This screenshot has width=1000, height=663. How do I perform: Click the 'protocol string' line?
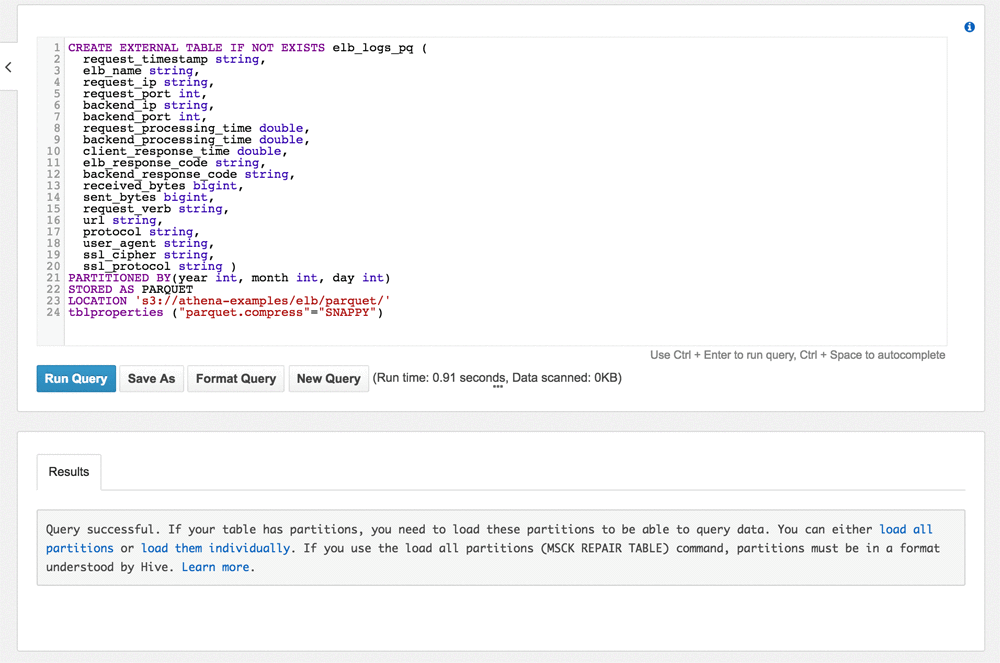click(141, 231)
